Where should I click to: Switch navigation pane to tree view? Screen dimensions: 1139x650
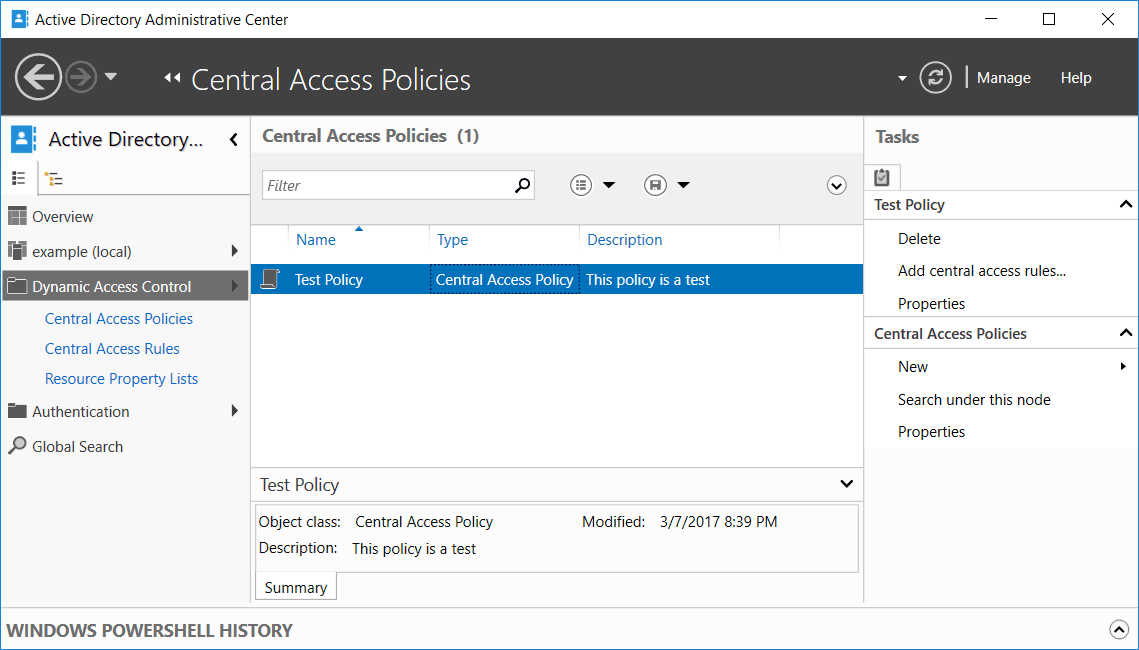click(53, 178)
